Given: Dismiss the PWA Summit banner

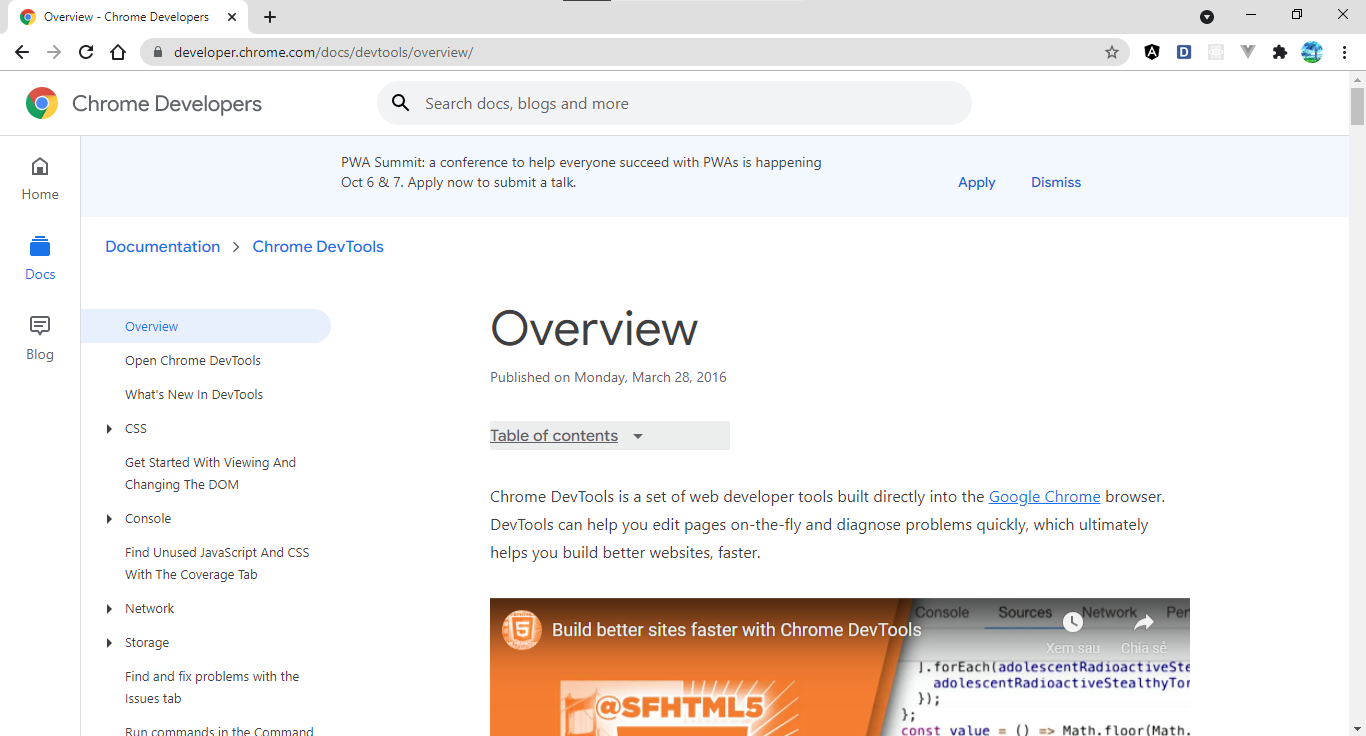Looking at the screenshot, I should tap(1056, 182).
